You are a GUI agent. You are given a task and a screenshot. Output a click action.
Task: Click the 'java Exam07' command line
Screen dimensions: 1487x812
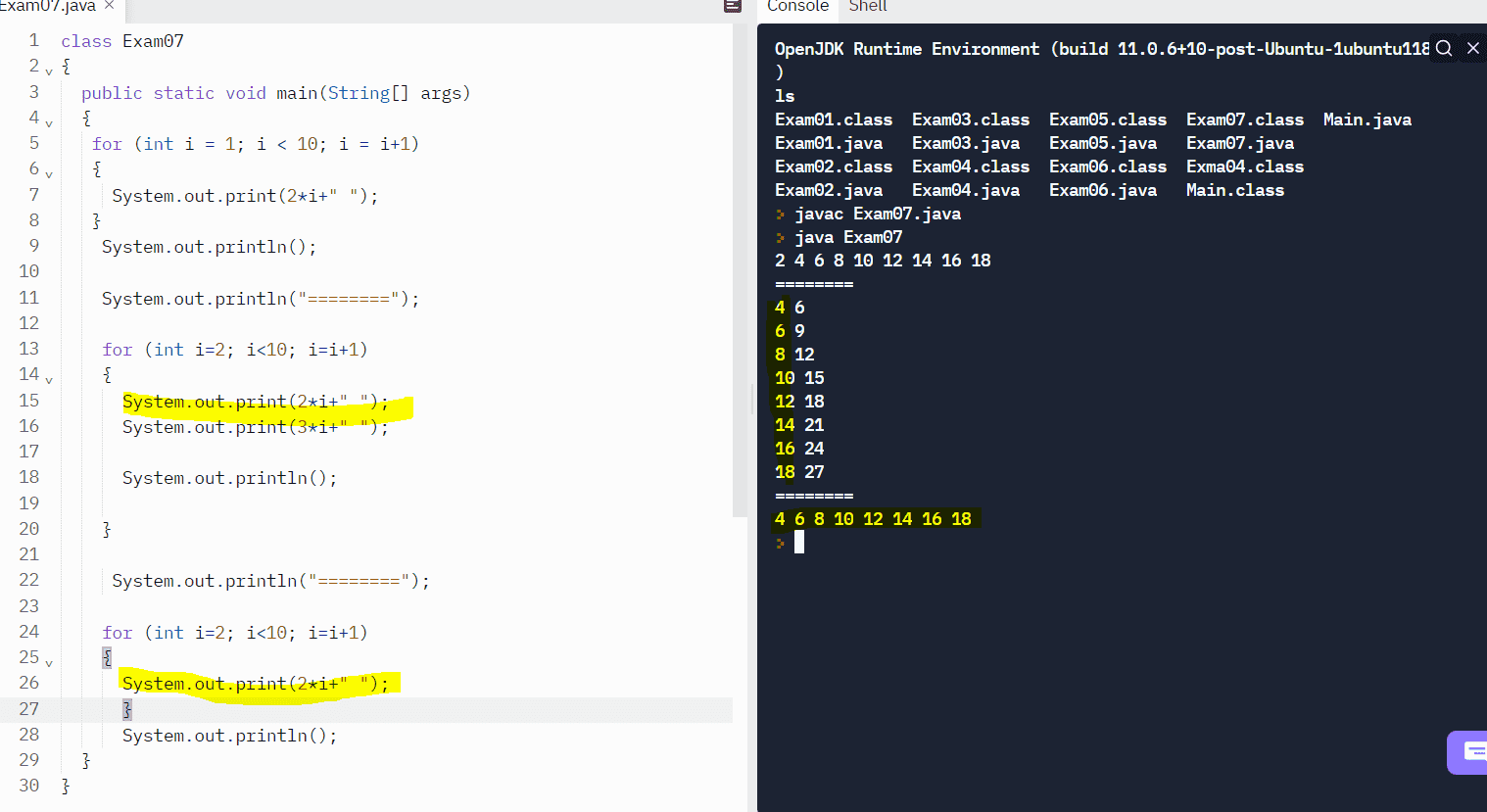point(848,237)
